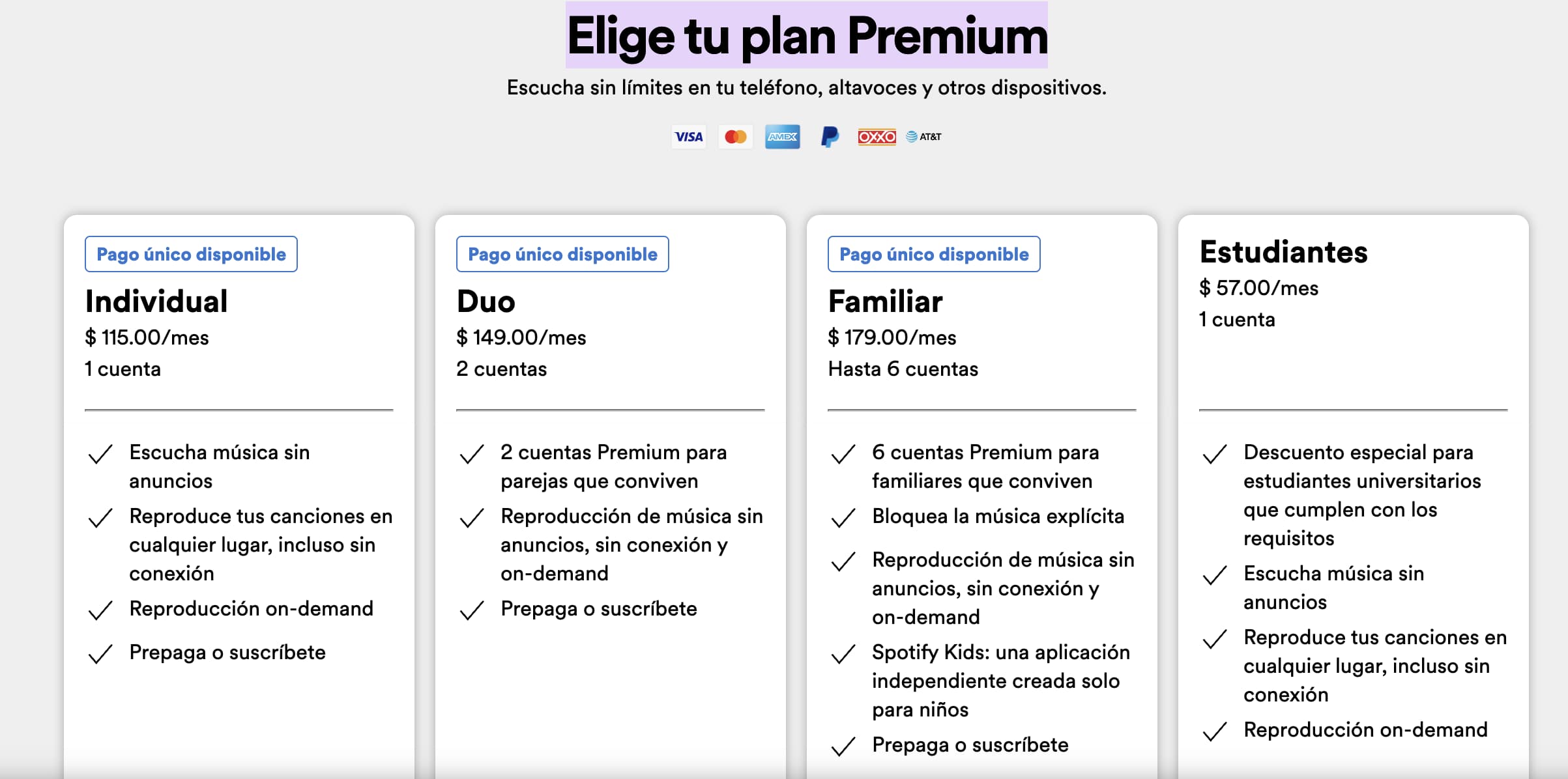Click the Estudiantes $57.00/mes price
Screen dimensions: 1568x779
pyautogui.click(x=1258, y=288)
